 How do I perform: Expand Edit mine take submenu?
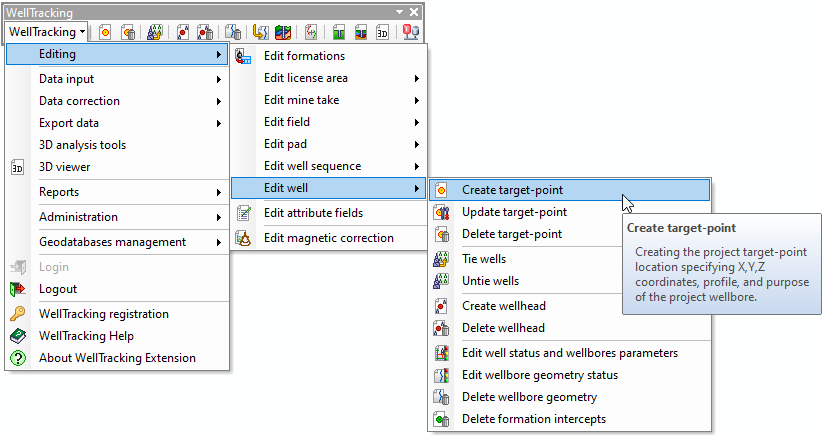[328, 100]
